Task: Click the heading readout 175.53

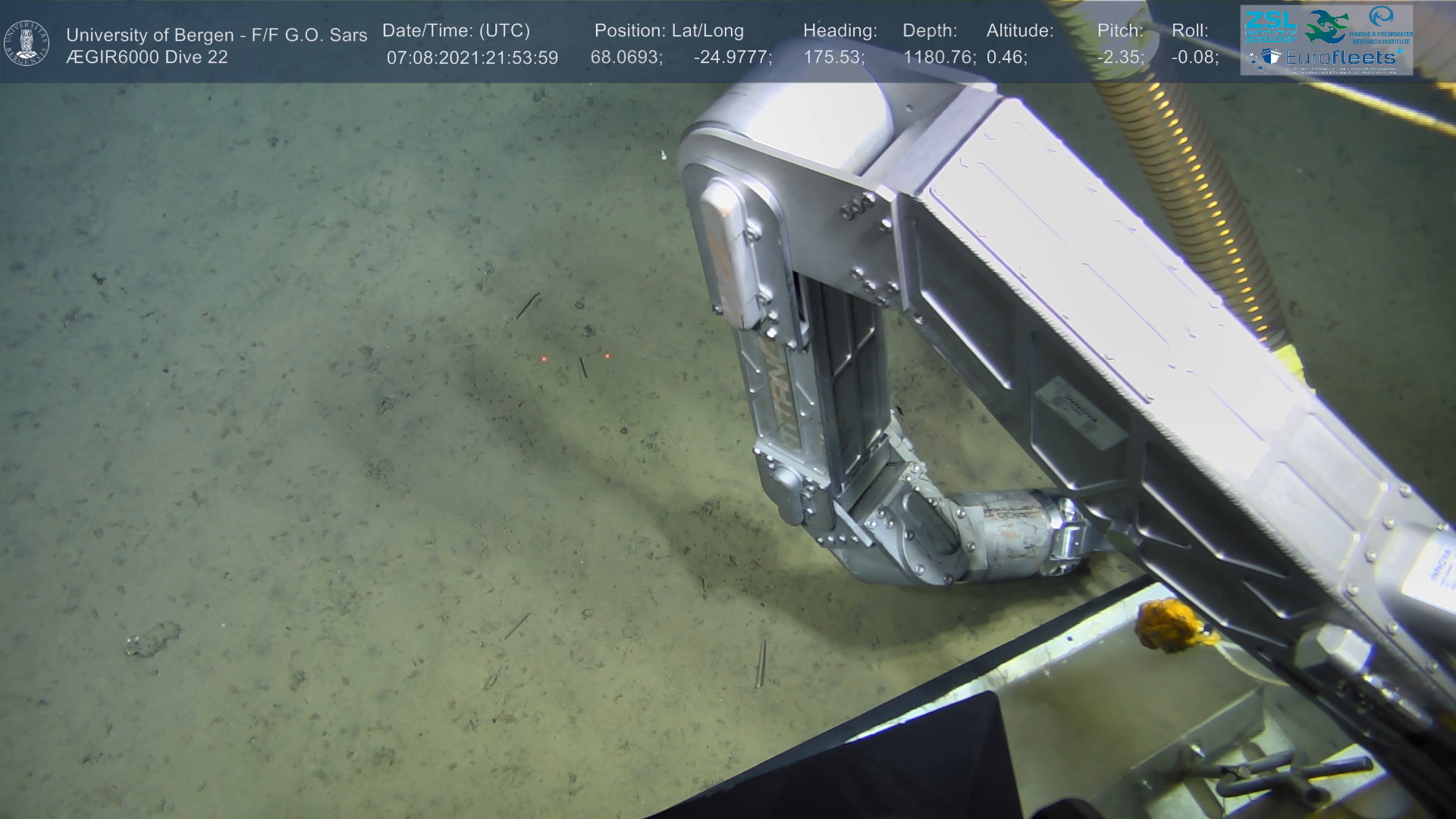Action: [833, 58]
